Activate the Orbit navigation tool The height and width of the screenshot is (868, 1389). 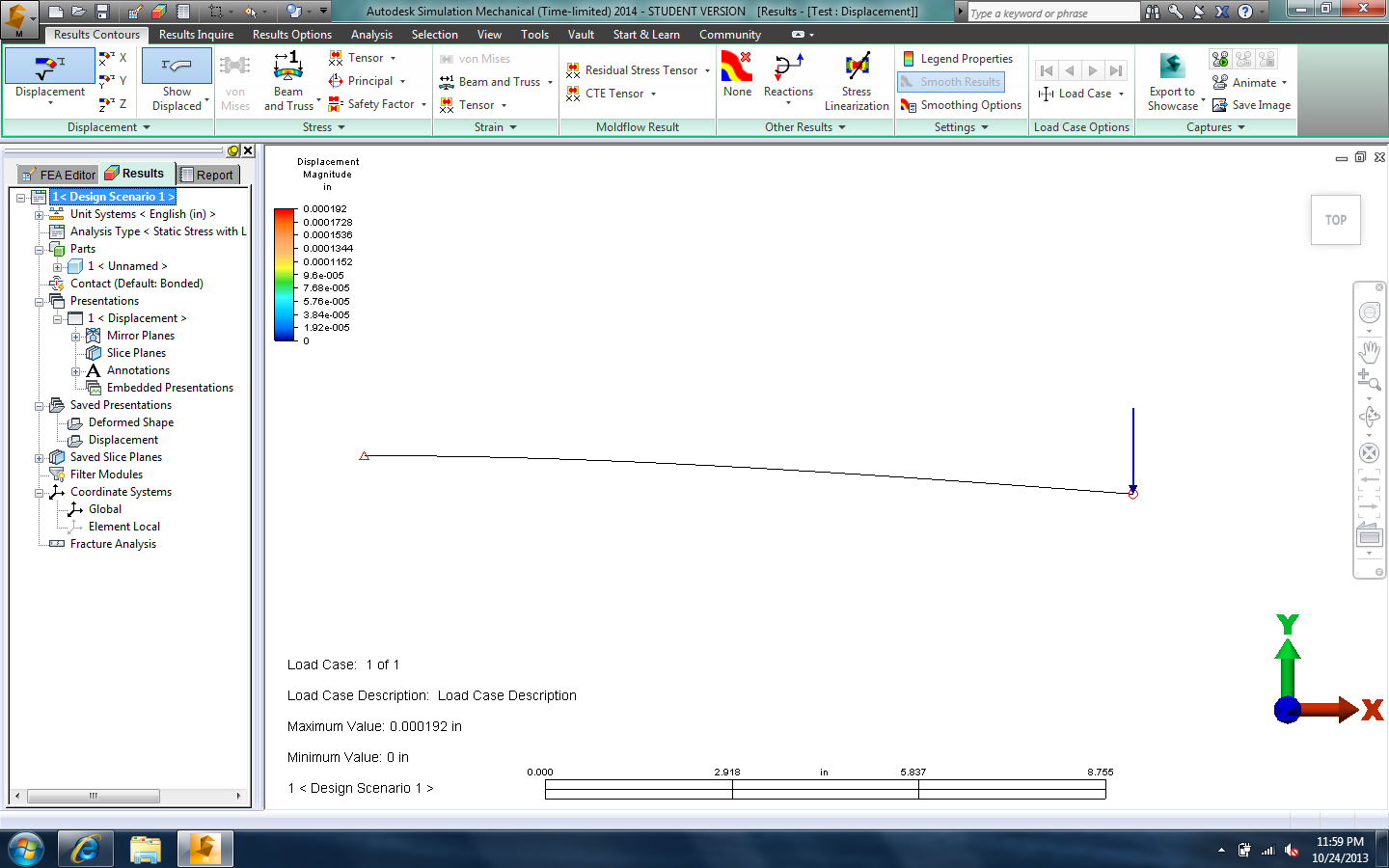1370,417
